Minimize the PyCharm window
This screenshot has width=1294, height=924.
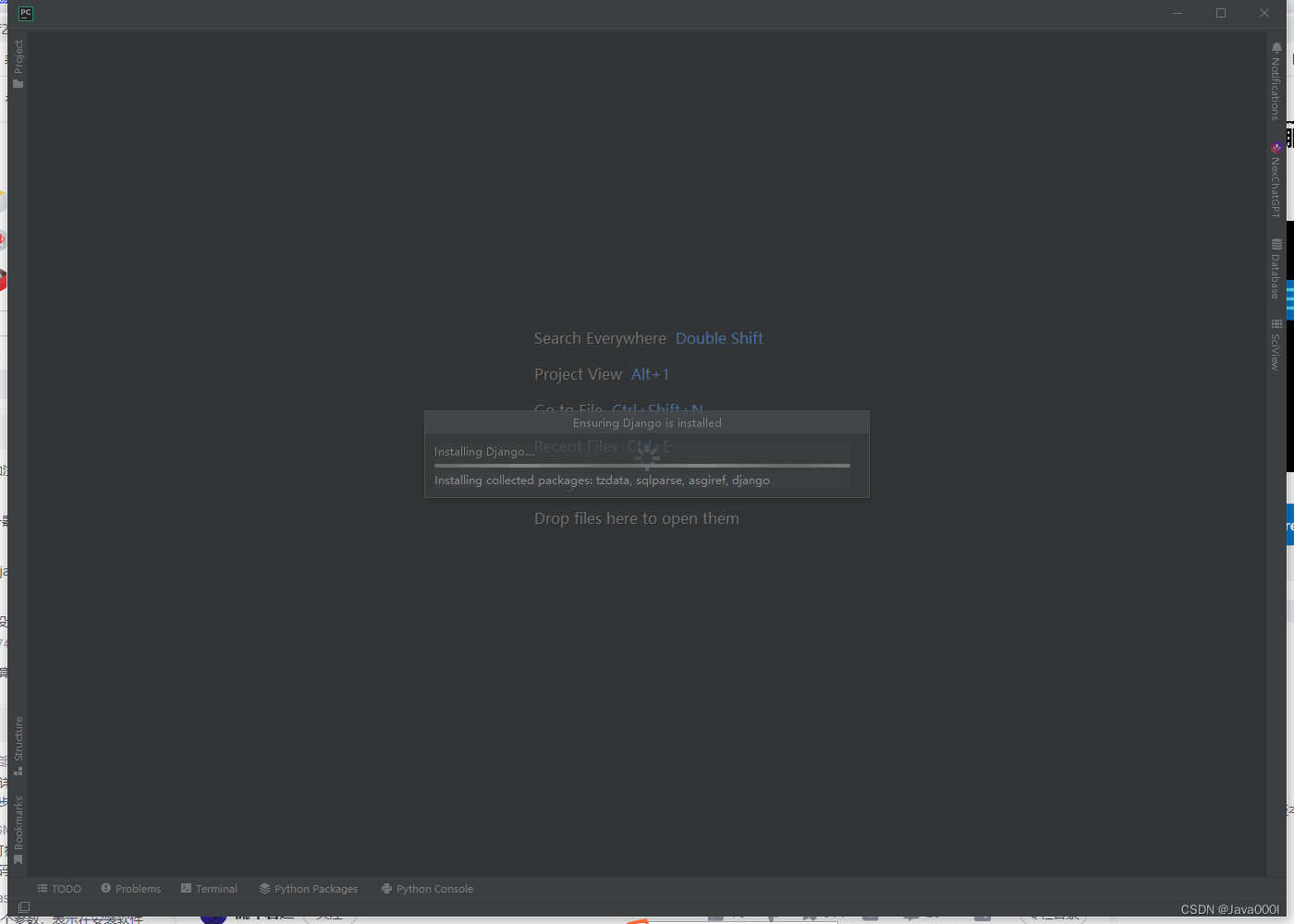pos(1178,13)
